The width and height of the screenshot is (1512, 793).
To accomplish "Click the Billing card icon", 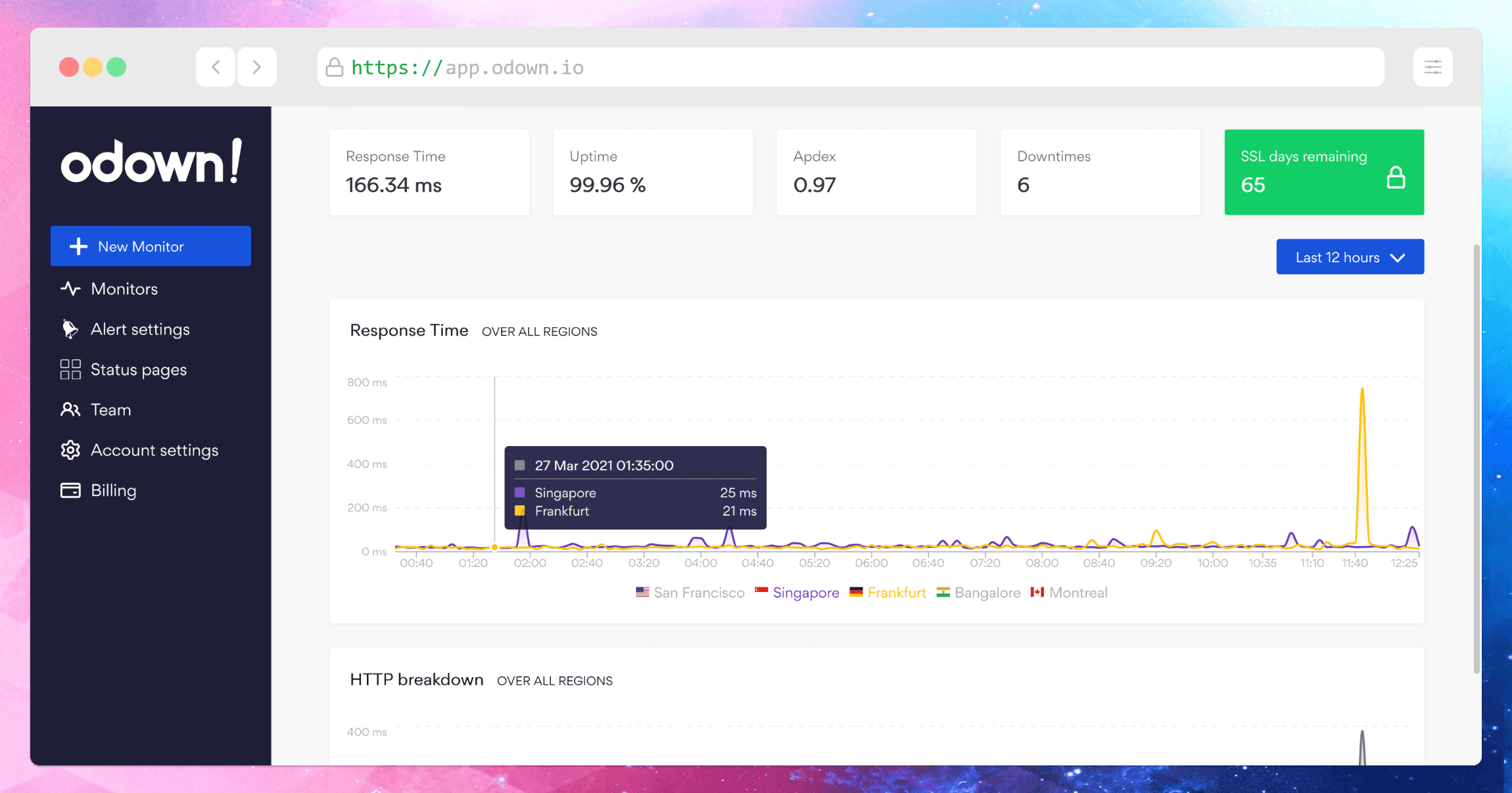I will pyautogui.click(x=70, y=491).
